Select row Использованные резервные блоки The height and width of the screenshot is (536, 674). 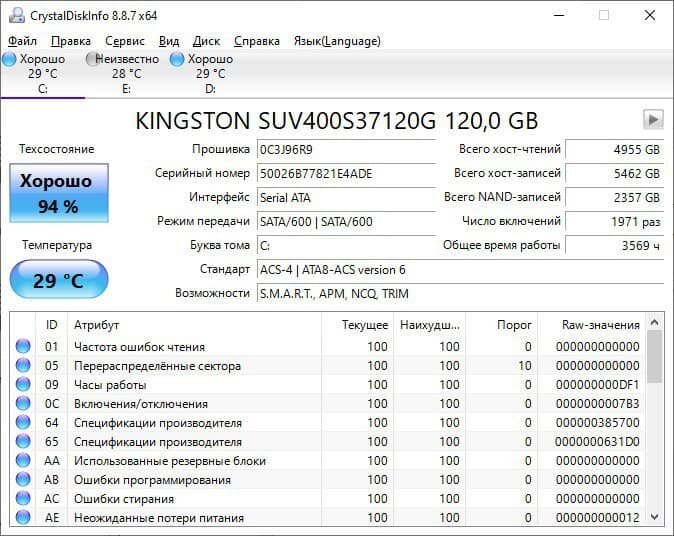pyautogui.click(x=328, y=461)
